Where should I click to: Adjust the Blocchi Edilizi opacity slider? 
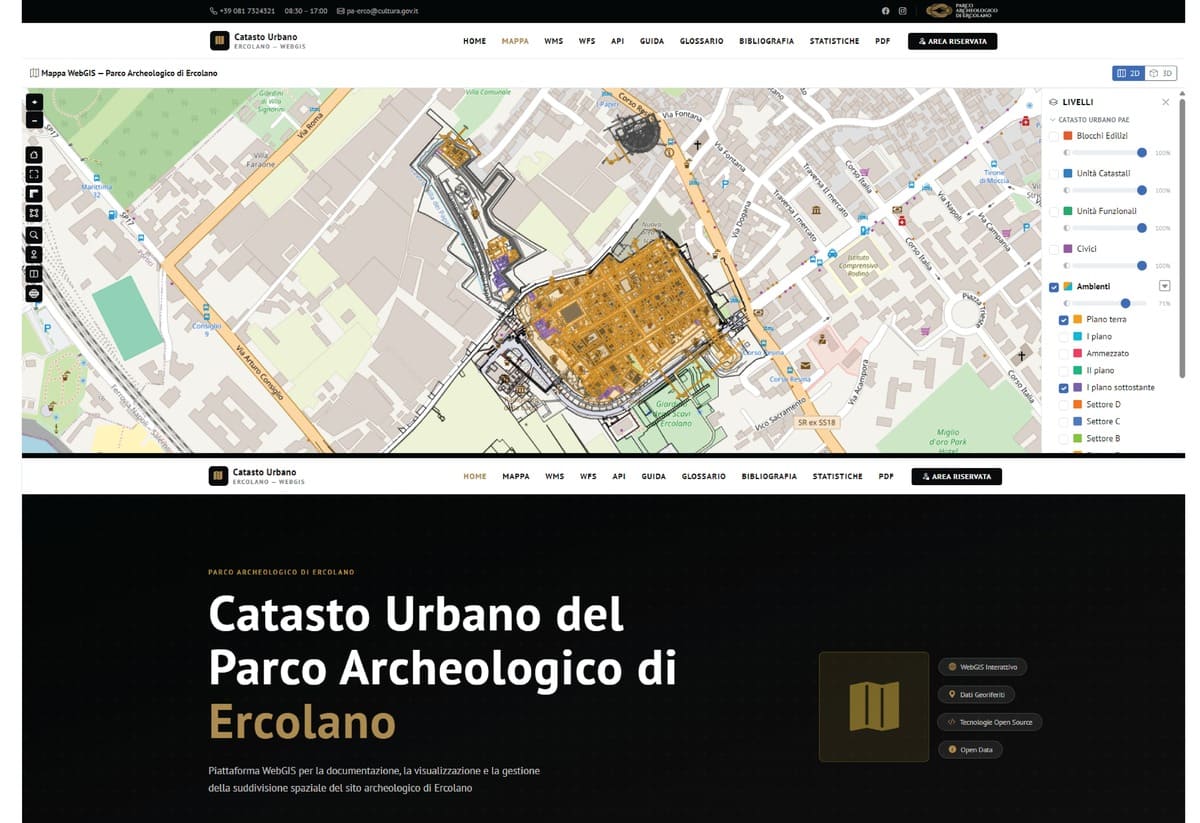click(1109, 152)
